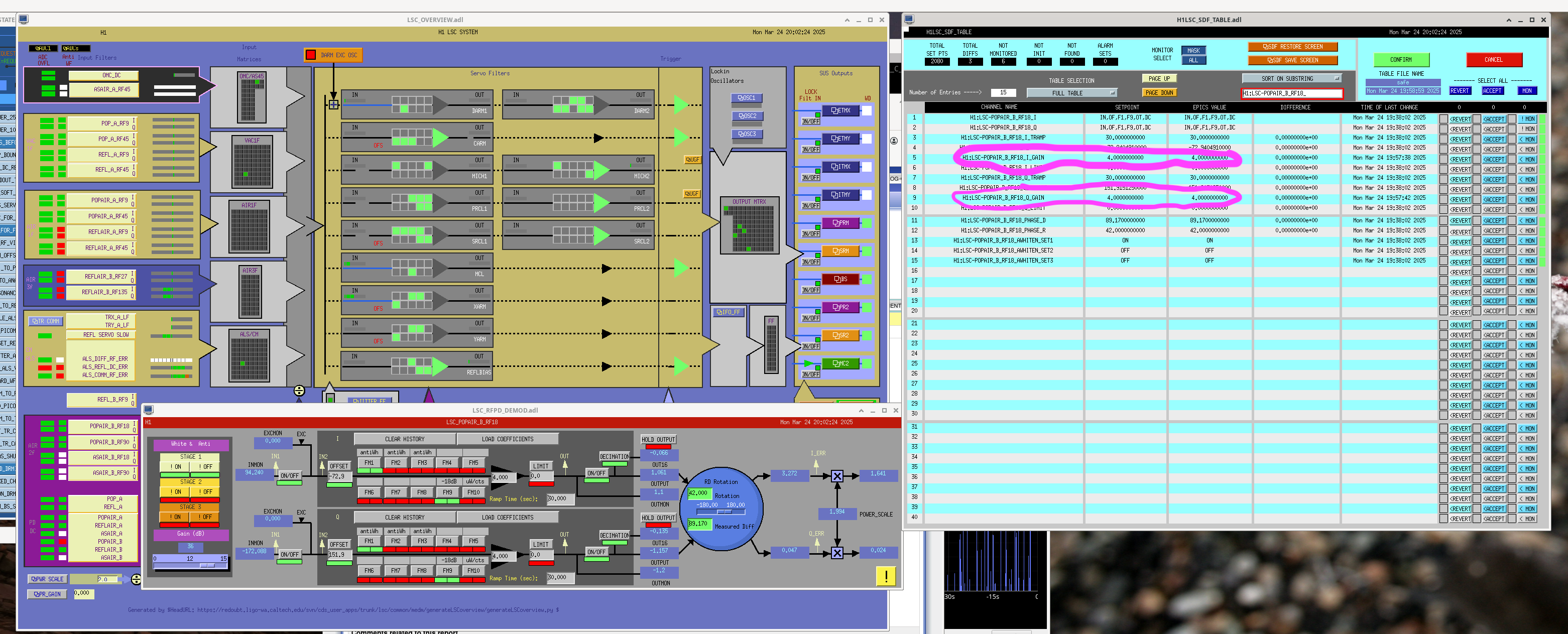Viewport: 1568px width, 634px height.
Task: Turn Stage 2 whitening OFF
Action: [205, 492]
